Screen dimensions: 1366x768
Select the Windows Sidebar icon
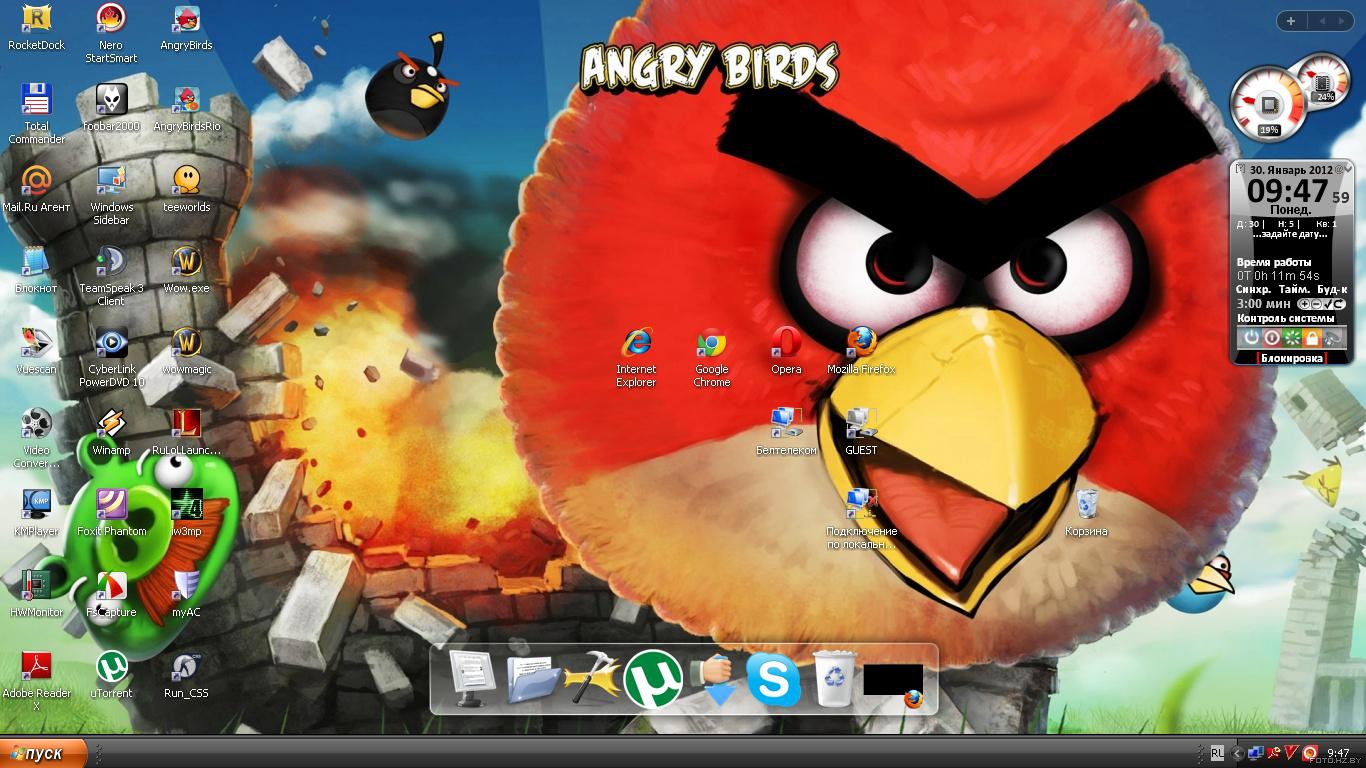click(x=111, y=195)
